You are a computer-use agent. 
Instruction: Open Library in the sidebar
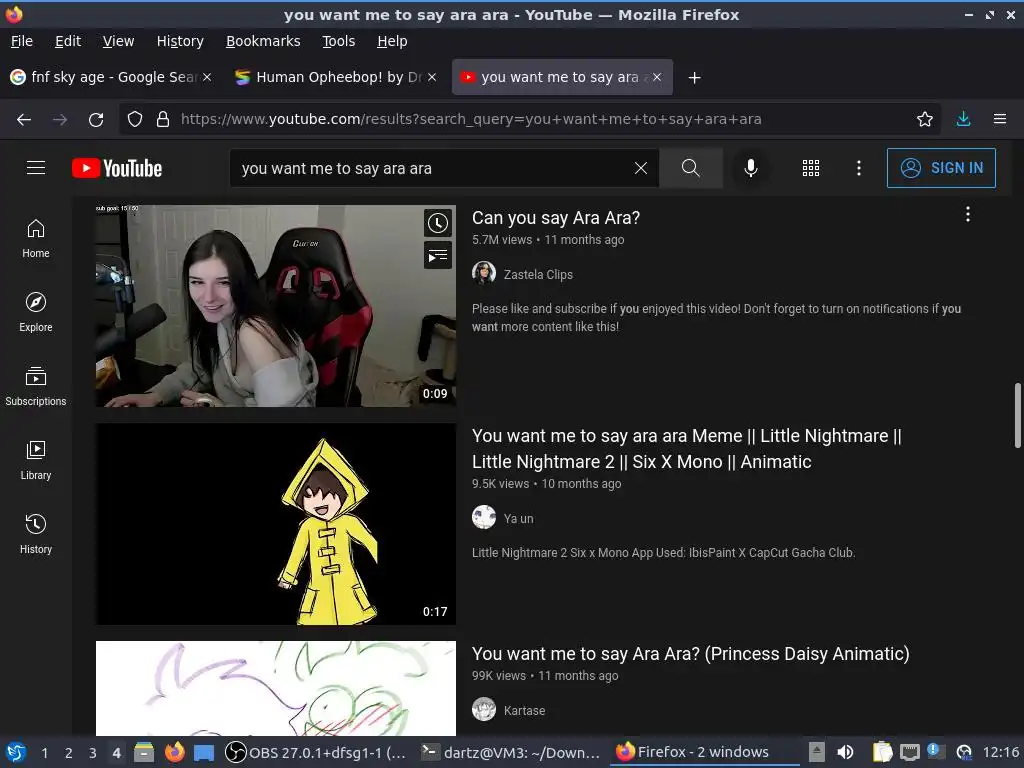(36, 460)
